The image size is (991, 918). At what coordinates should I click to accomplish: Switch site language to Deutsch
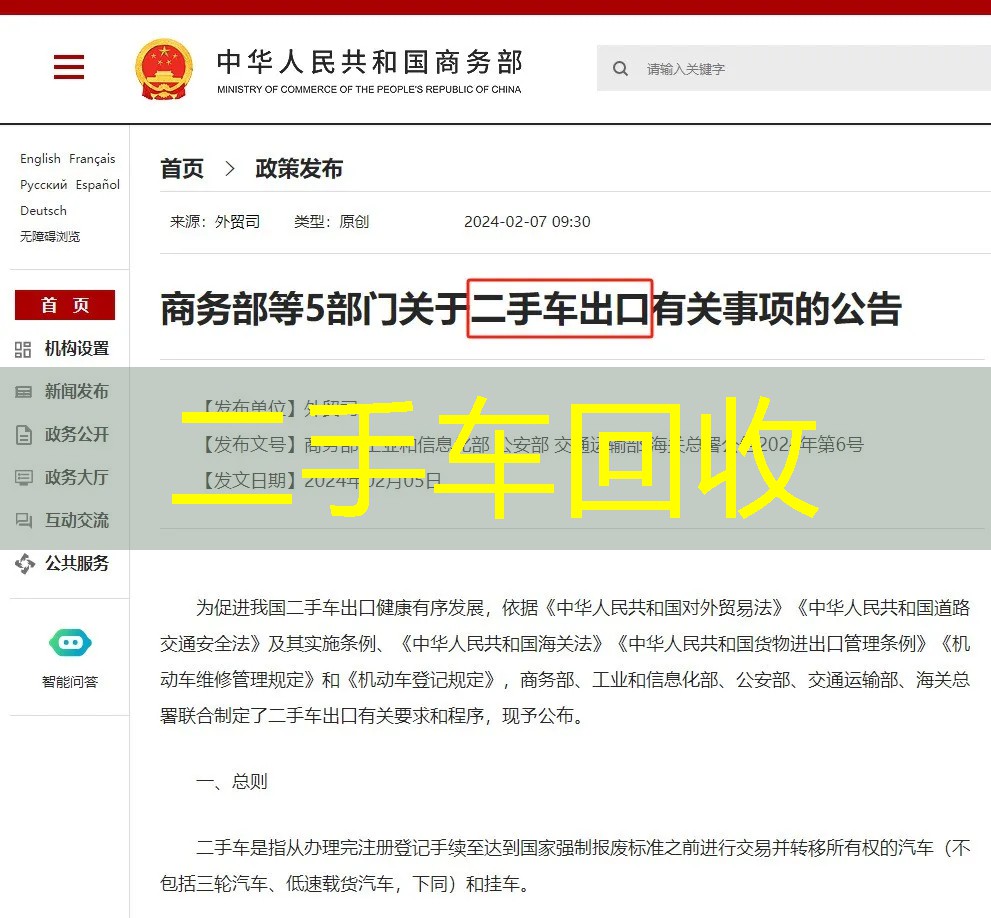pos(43,211)
